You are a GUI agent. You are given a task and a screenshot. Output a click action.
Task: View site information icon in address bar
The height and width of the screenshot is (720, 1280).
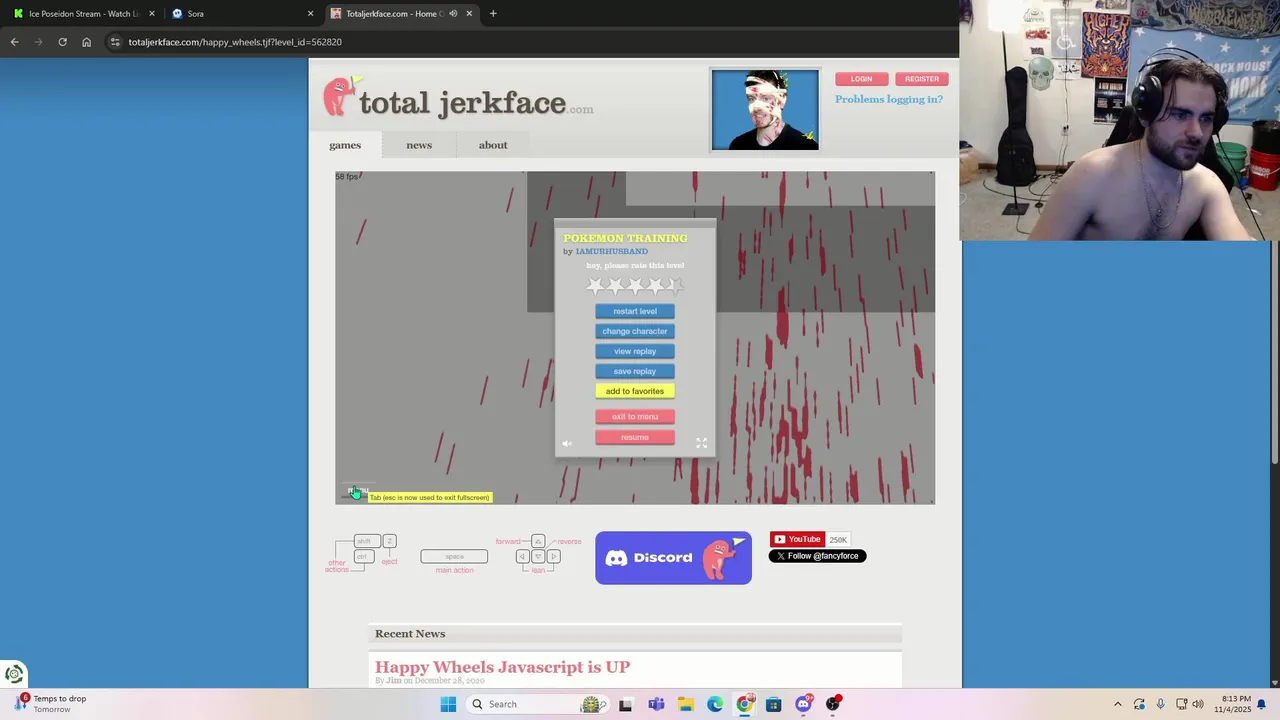[115, 42]
